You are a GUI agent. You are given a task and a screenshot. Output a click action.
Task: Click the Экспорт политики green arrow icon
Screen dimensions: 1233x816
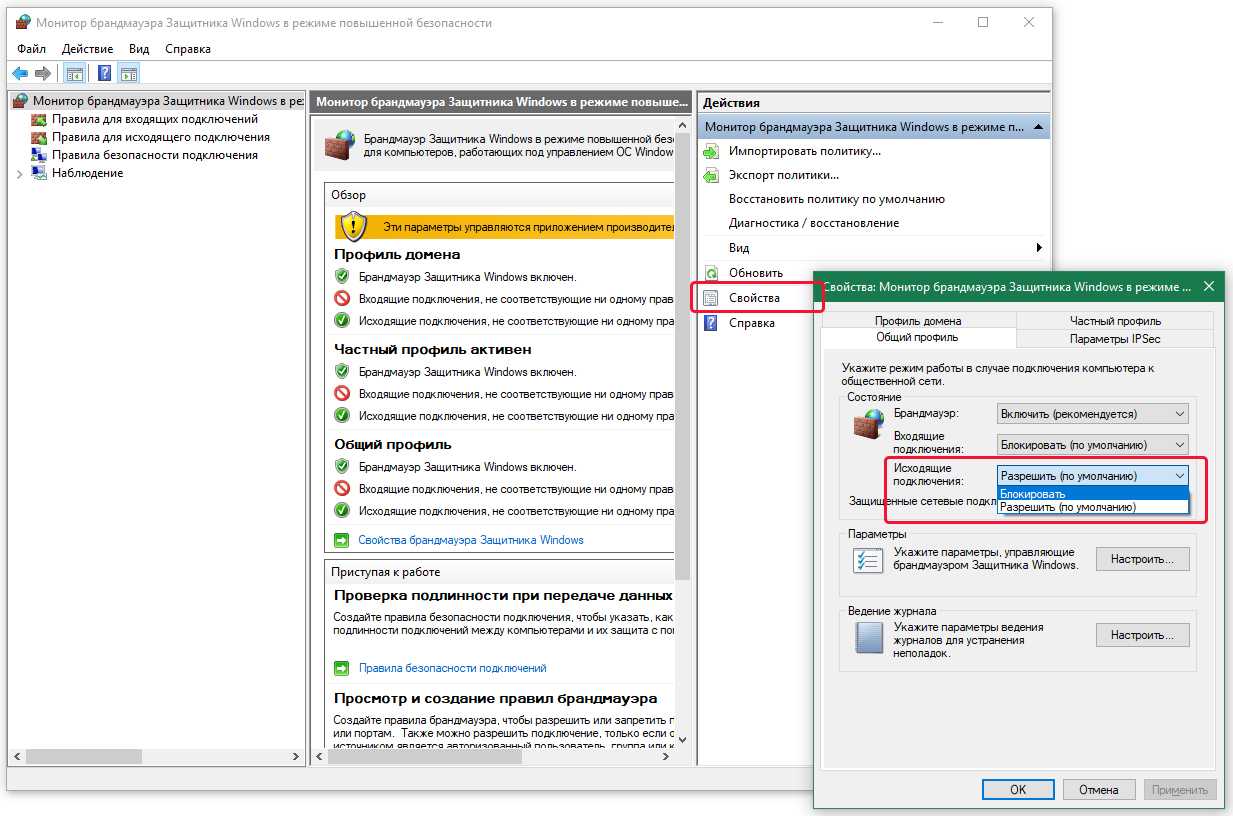711,175
